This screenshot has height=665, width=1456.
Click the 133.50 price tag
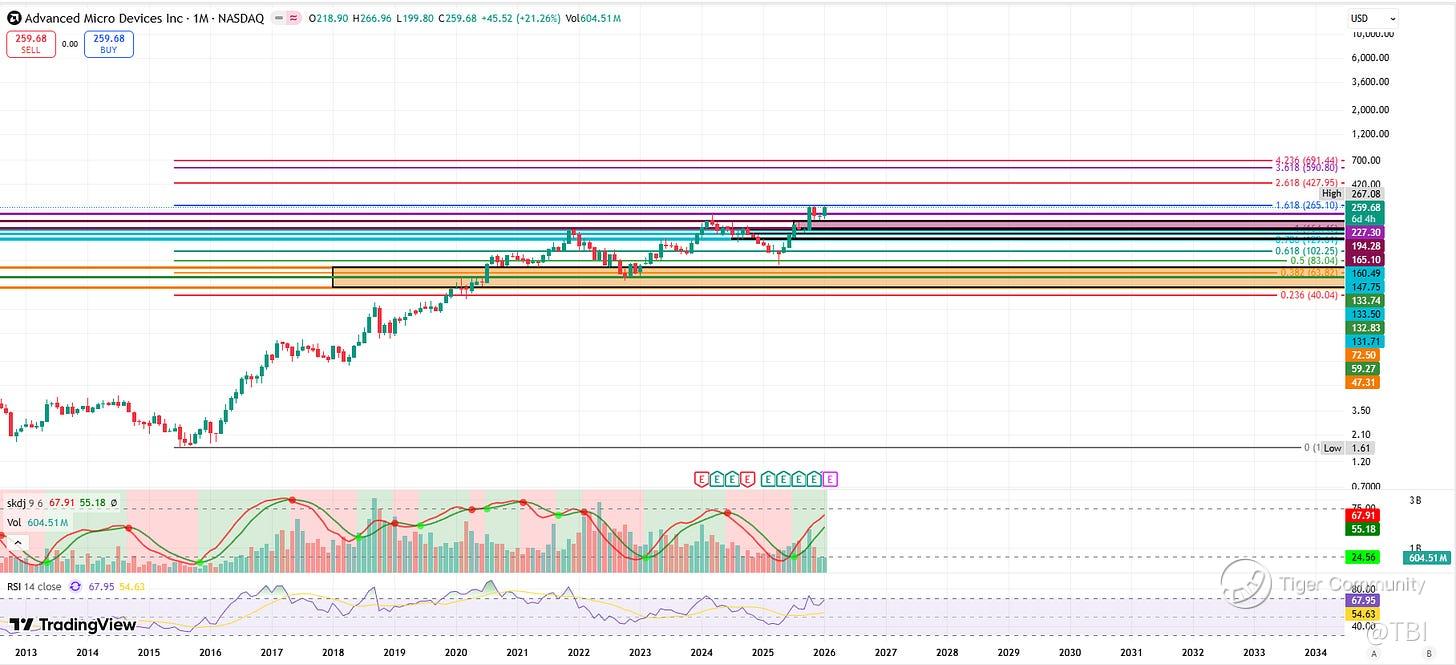click(x=1366, y=314)
